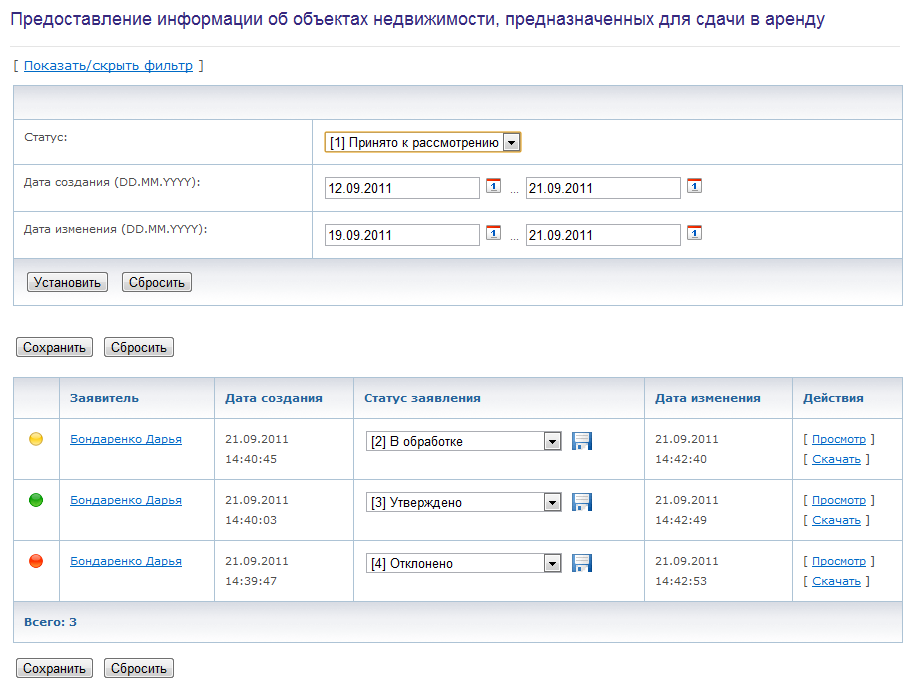914x690 pixels.
Task: Click the green status indicator circle
Action: (36, 500)
